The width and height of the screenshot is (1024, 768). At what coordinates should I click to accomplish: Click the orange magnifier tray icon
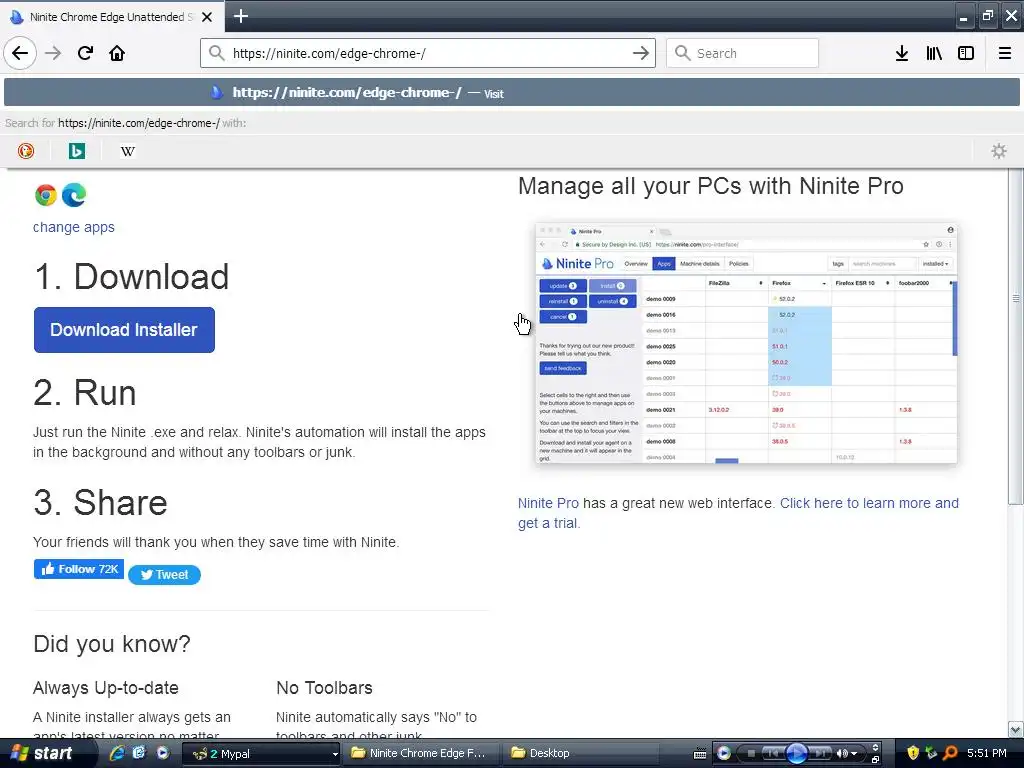coord(951,753)
